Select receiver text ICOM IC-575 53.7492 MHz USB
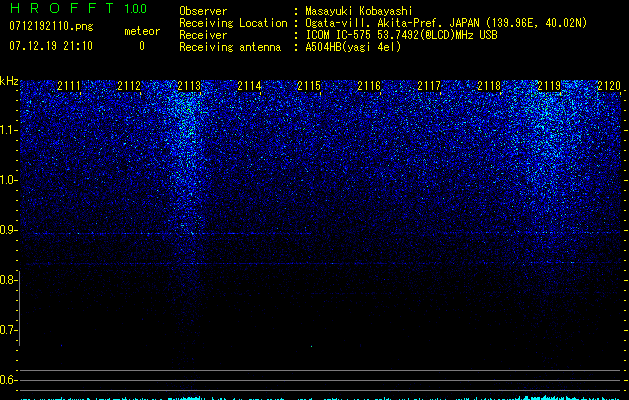This screenshot has width=629, height=400. tap(401, 35)
